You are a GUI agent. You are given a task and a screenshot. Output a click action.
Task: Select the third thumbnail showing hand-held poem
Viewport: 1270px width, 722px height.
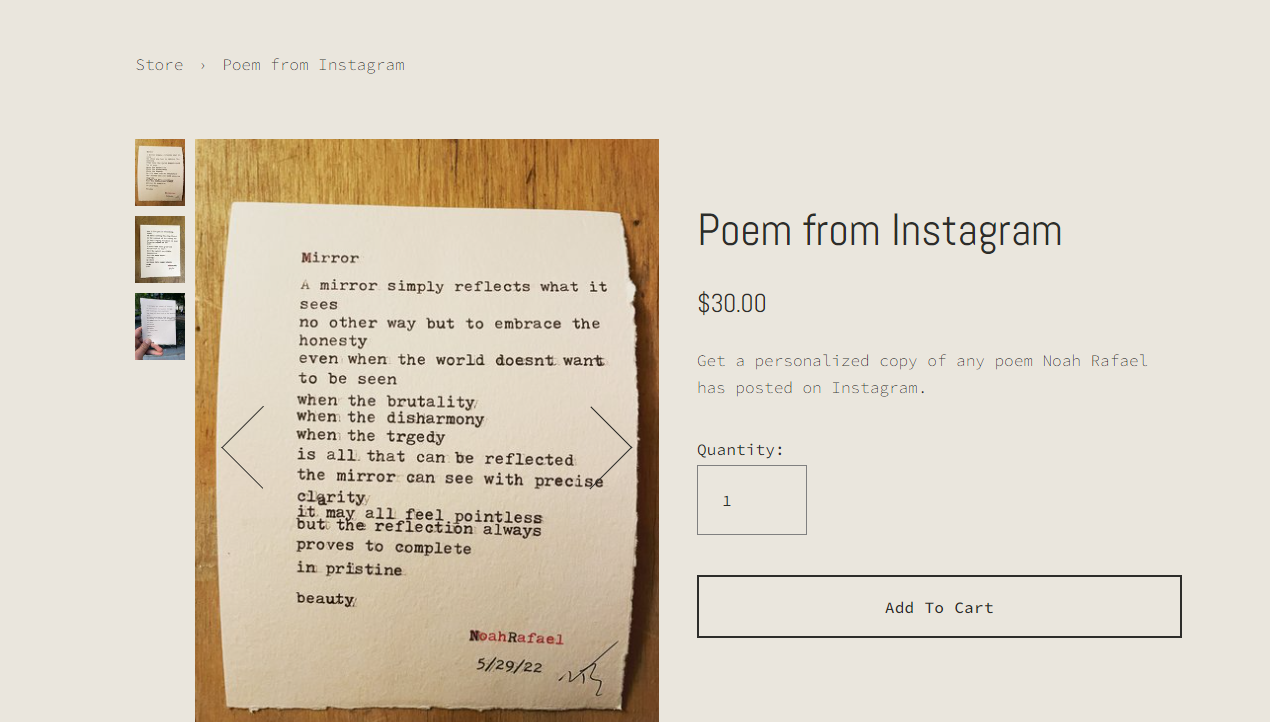(x=160, y=326)
